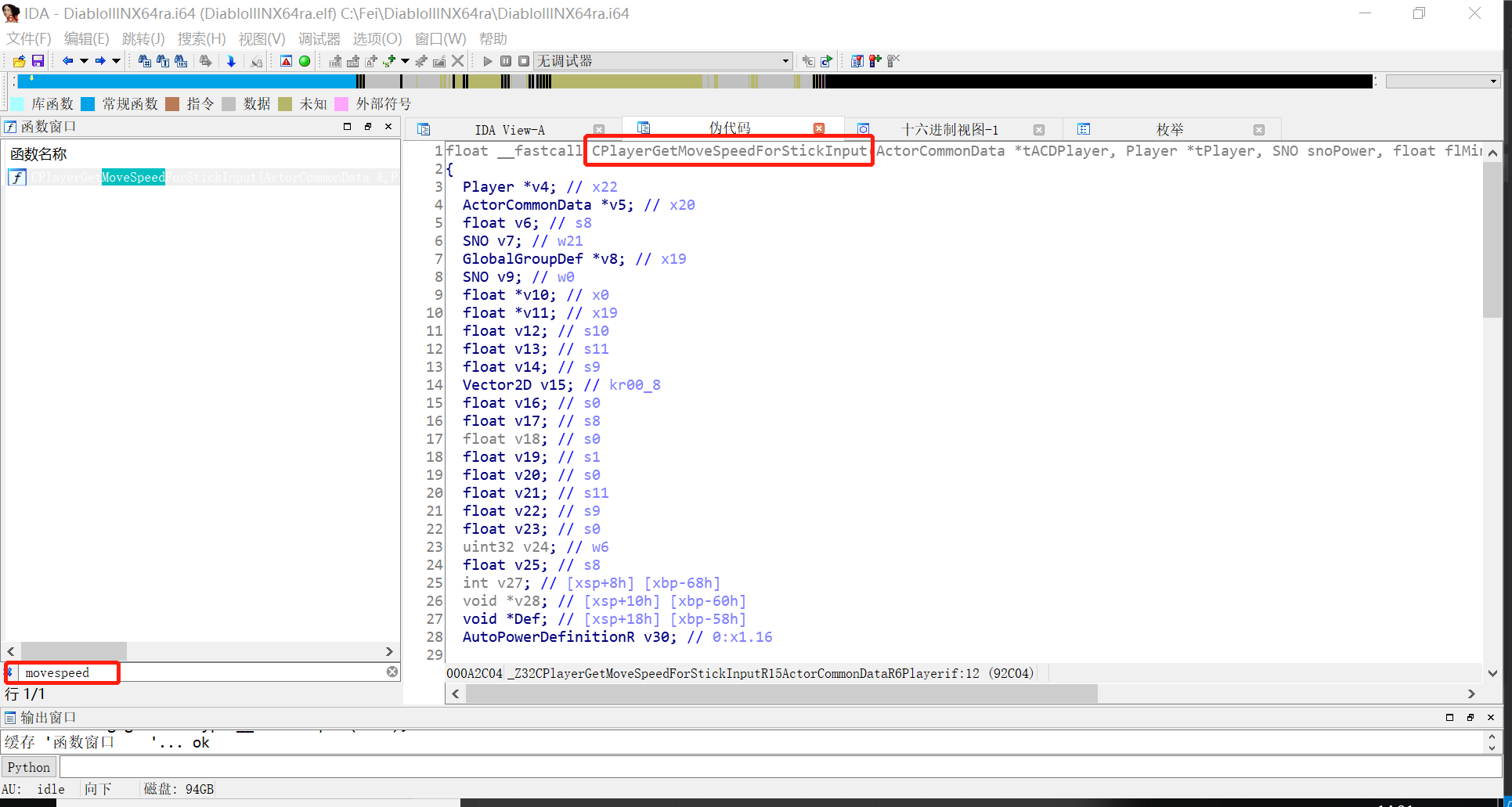
Task: Click function list horizontal scrollbar right arrow
Action: tap(389, 651)
